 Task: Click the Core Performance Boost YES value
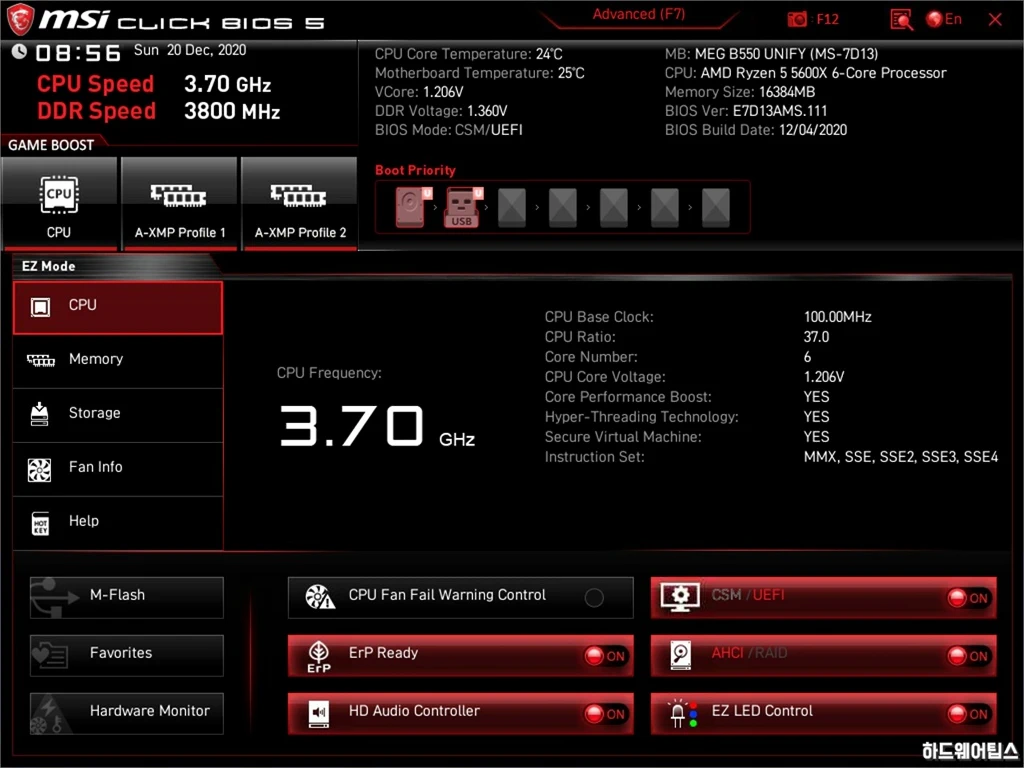[x=816, y=397]
